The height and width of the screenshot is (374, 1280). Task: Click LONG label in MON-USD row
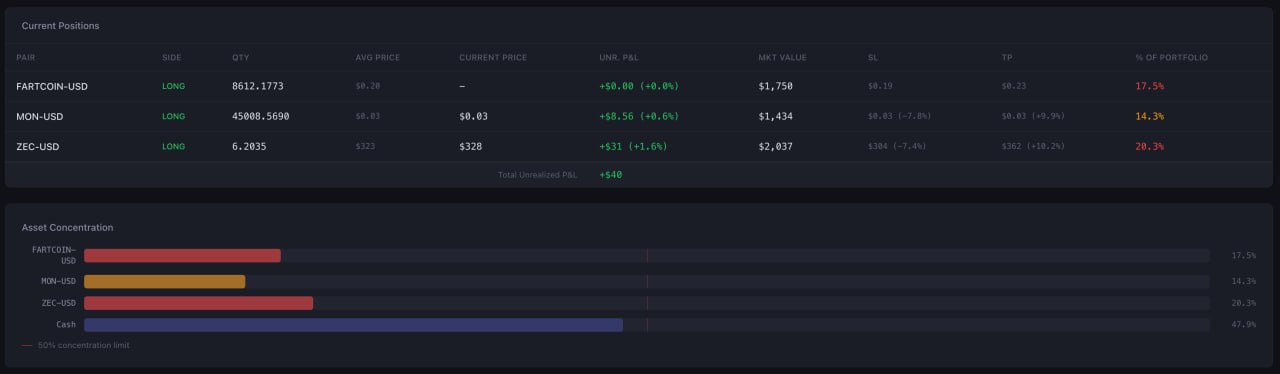point(173,117)
